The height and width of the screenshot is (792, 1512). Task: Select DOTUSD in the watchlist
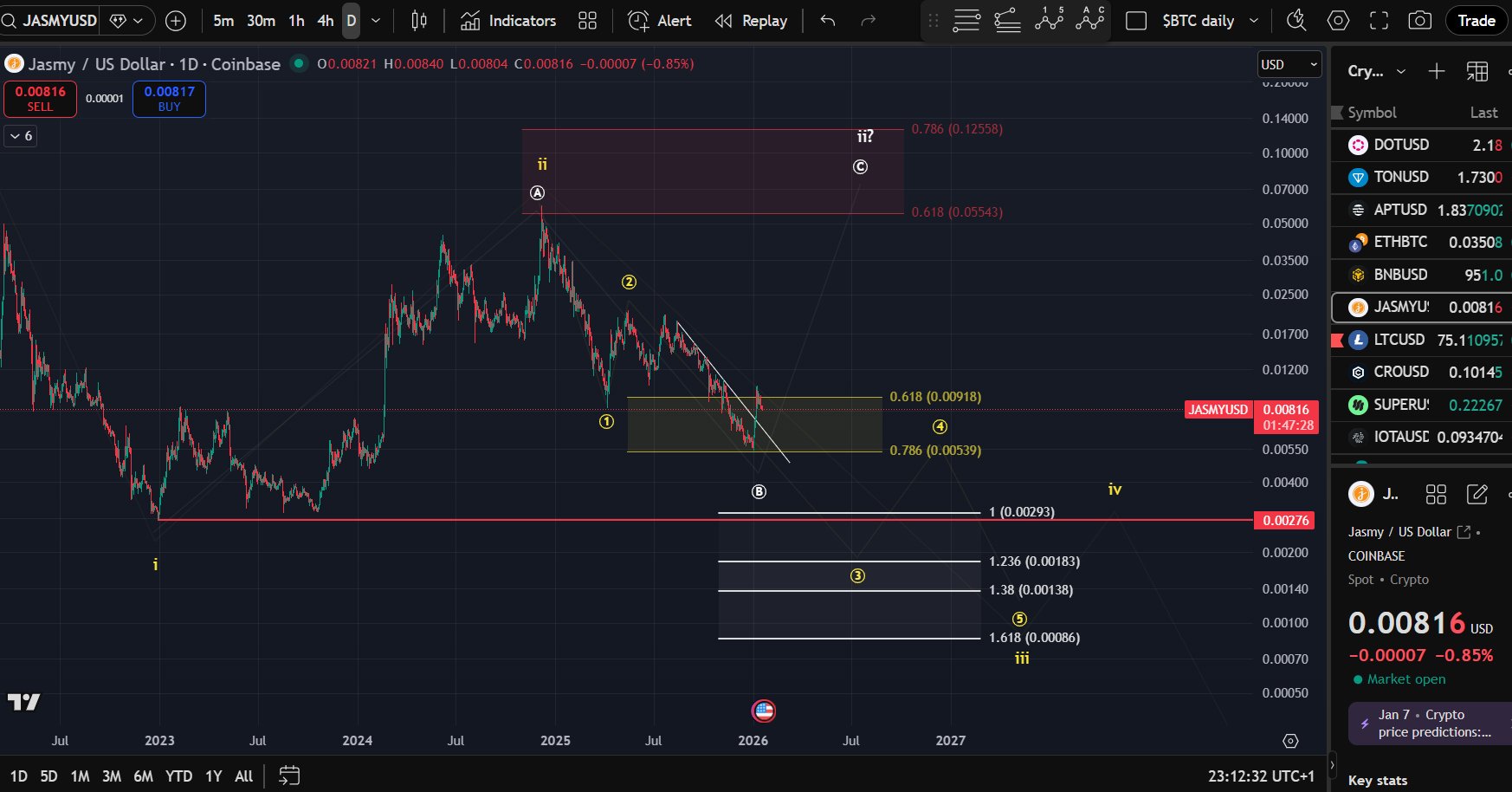1421,145
